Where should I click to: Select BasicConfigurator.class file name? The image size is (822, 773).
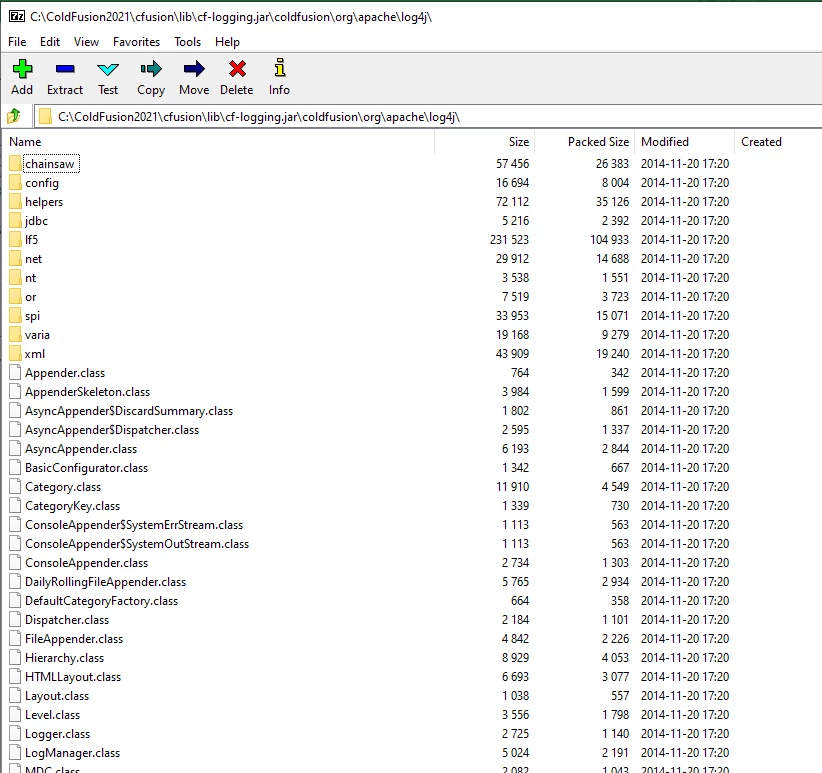tap(86, 468)
